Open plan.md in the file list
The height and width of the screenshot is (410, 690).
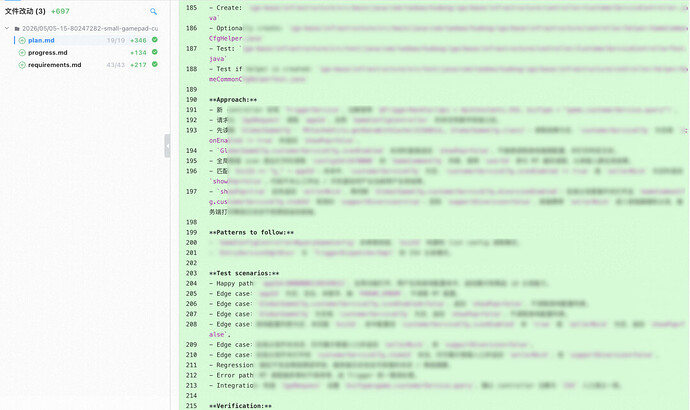tap(41, 40)
